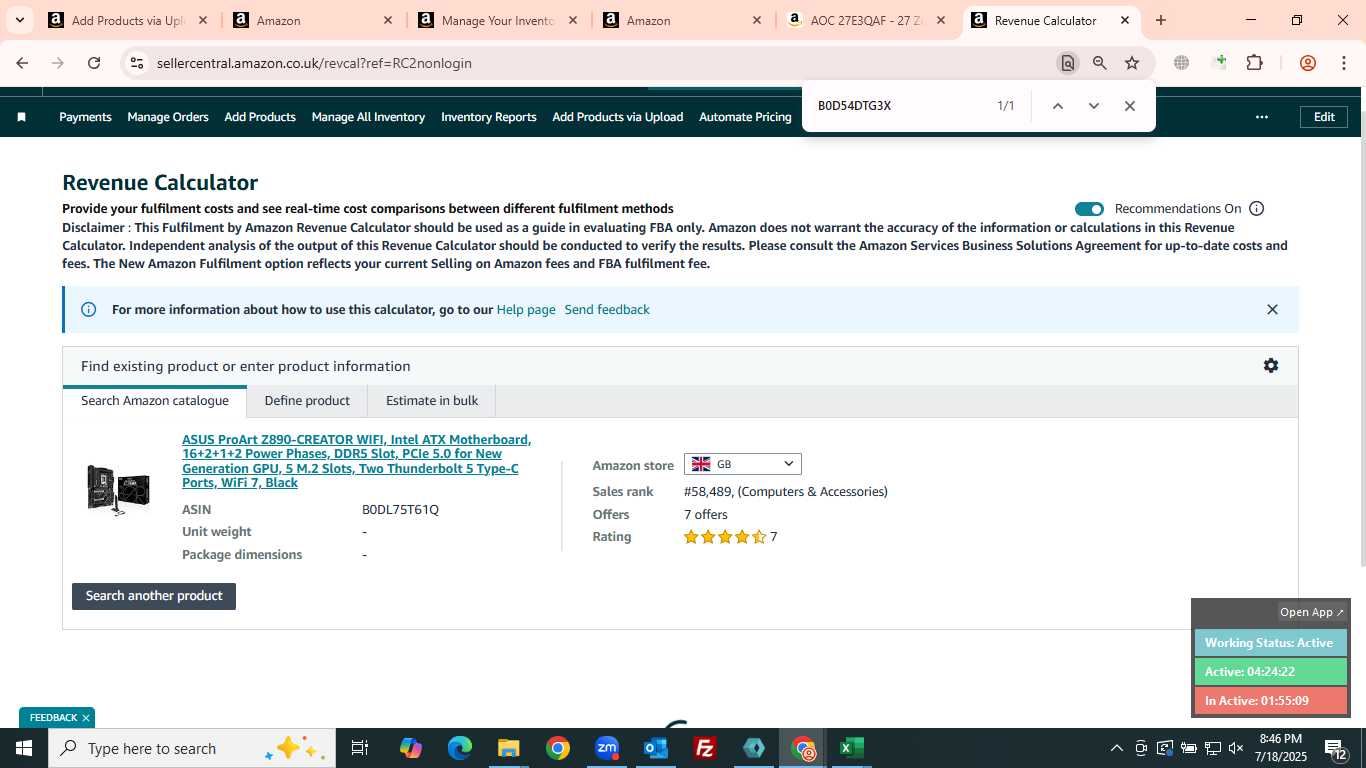
Task: Click the star rating for the product
Action: coord(725,537)
